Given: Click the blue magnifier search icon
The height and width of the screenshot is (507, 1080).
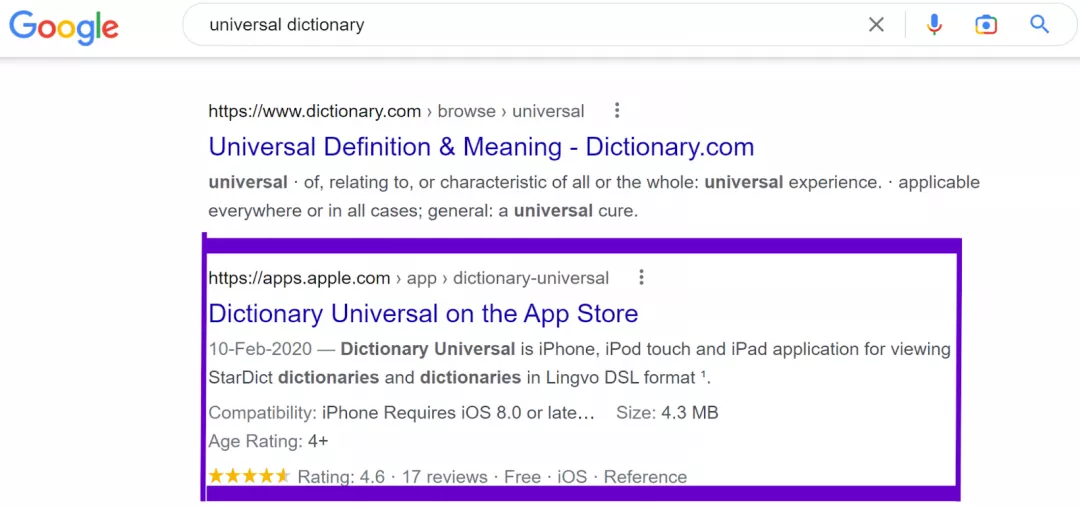Looking at the screenshot, I should coord(1039,25).
